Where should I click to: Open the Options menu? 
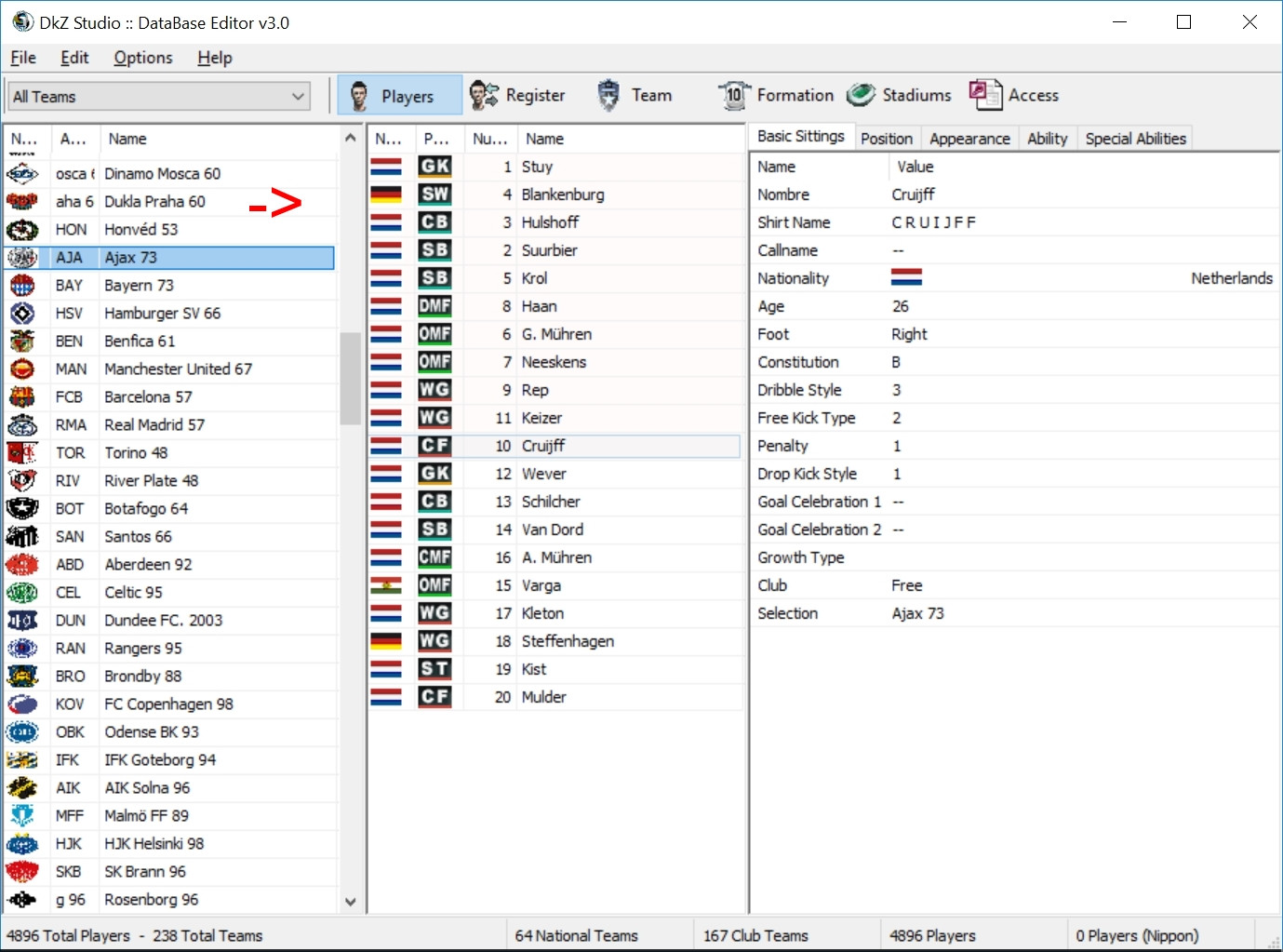(x=143, y=58)
